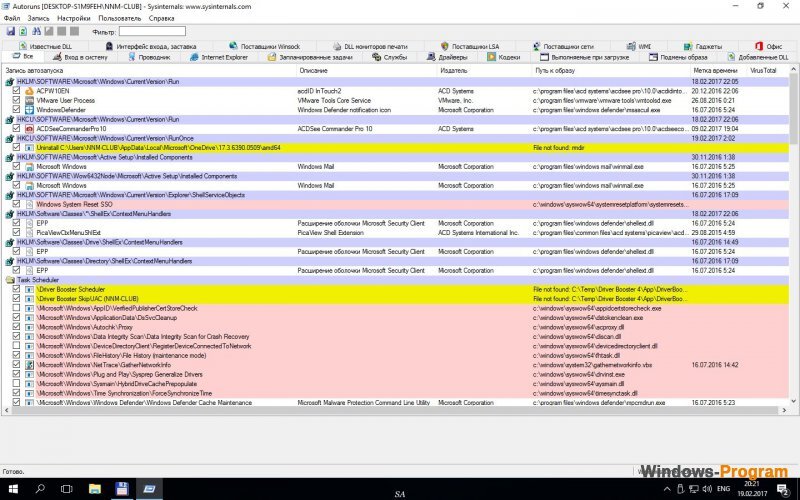Sort by Путь к образу column header
The height and width of the screenshot is (500, 800).
click(611, 70)
